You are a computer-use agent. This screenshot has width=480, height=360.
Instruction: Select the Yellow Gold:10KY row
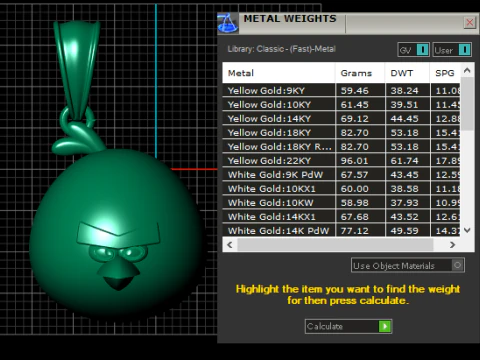(x=341, y=105)
